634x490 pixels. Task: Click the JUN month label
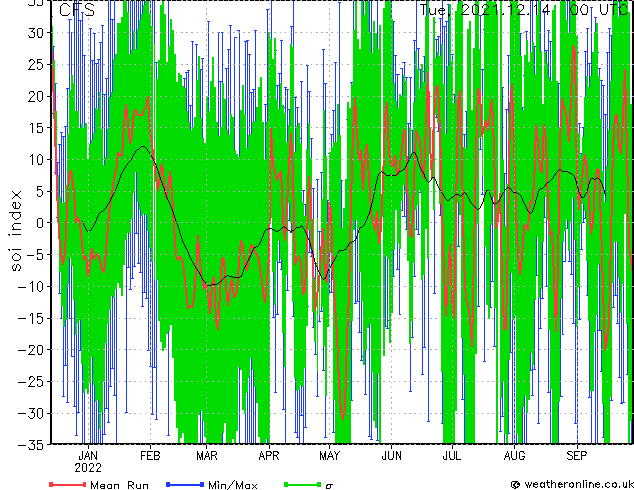click(x=392, y=456)
